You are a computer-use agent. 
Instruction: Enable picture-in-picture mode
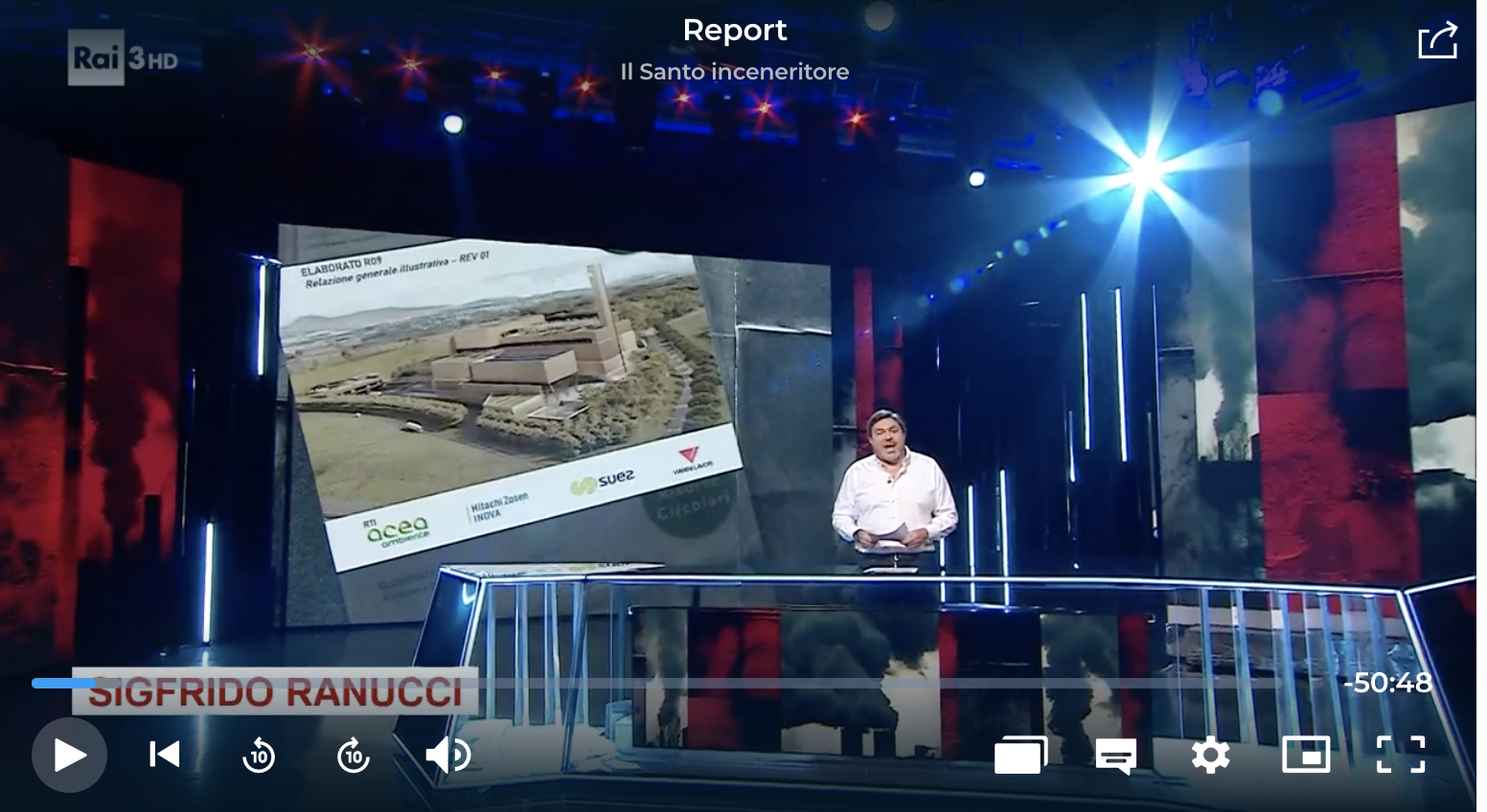[1306, 755]
